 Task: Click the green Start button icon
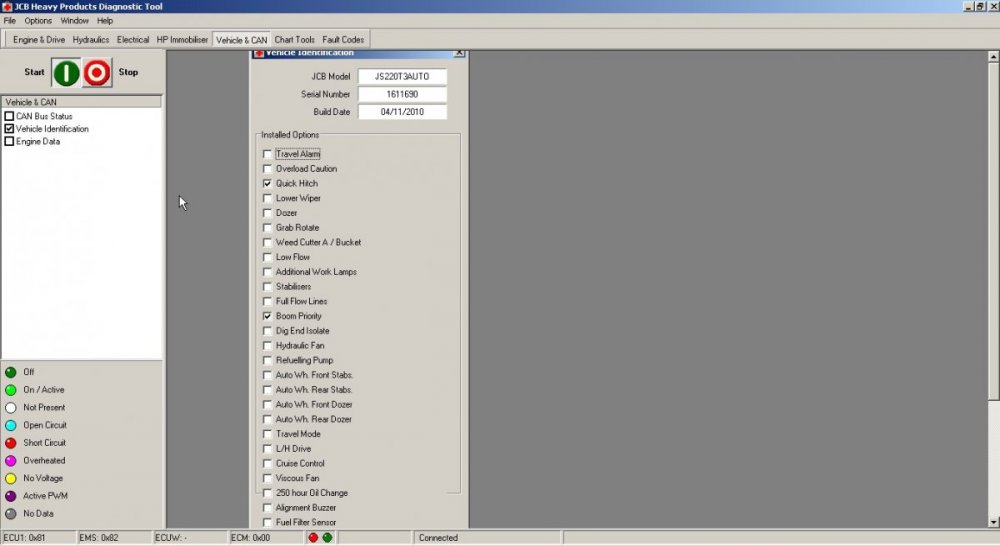66,73
